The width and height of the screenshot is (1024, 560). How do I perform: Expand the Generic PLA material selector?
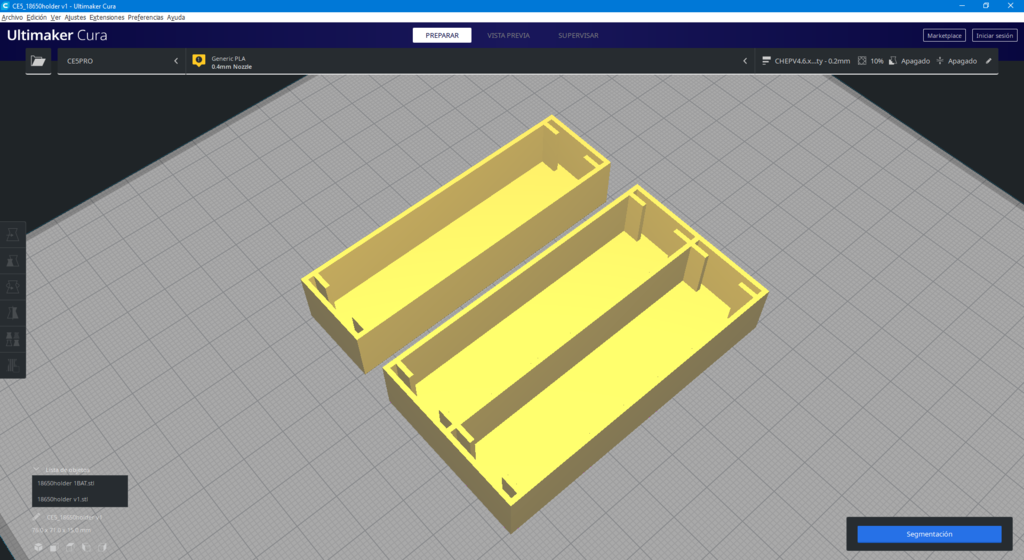[467, 61]
